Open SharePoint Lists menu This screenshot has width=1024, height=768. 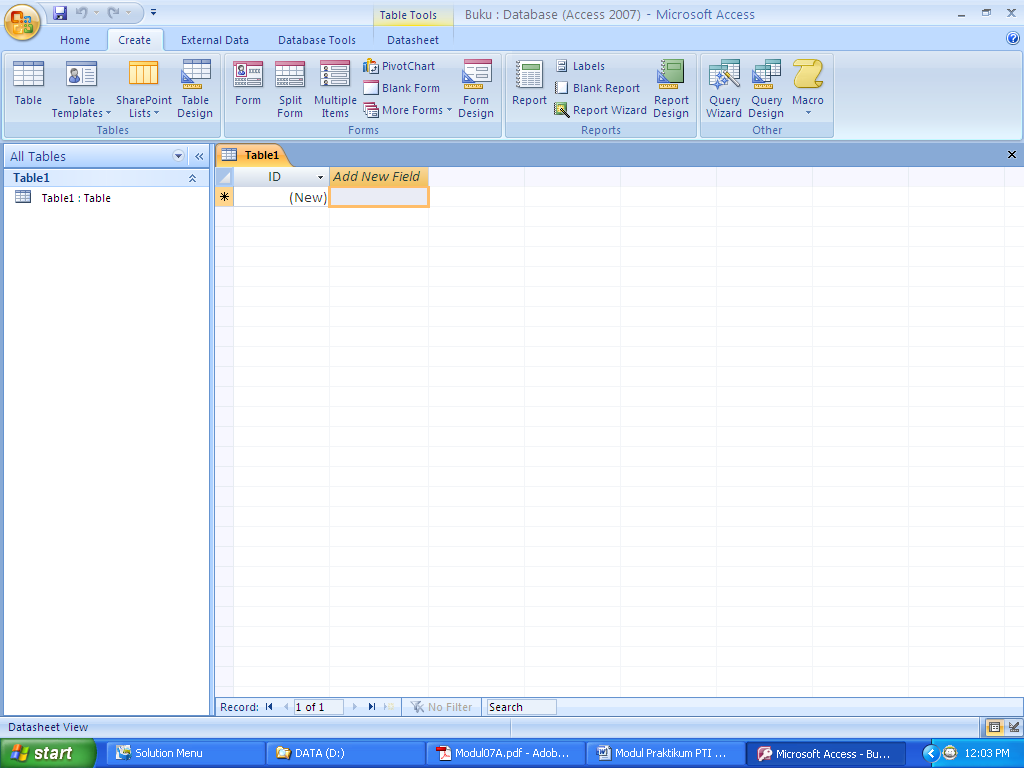pos(144,89)
